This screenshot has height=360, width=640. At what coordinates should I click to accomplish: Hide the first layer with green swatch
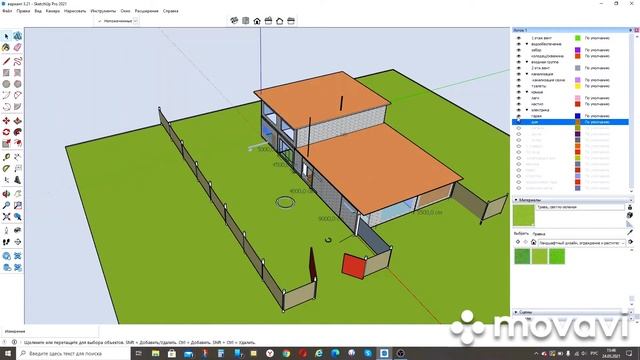click(x=519, y=38)
